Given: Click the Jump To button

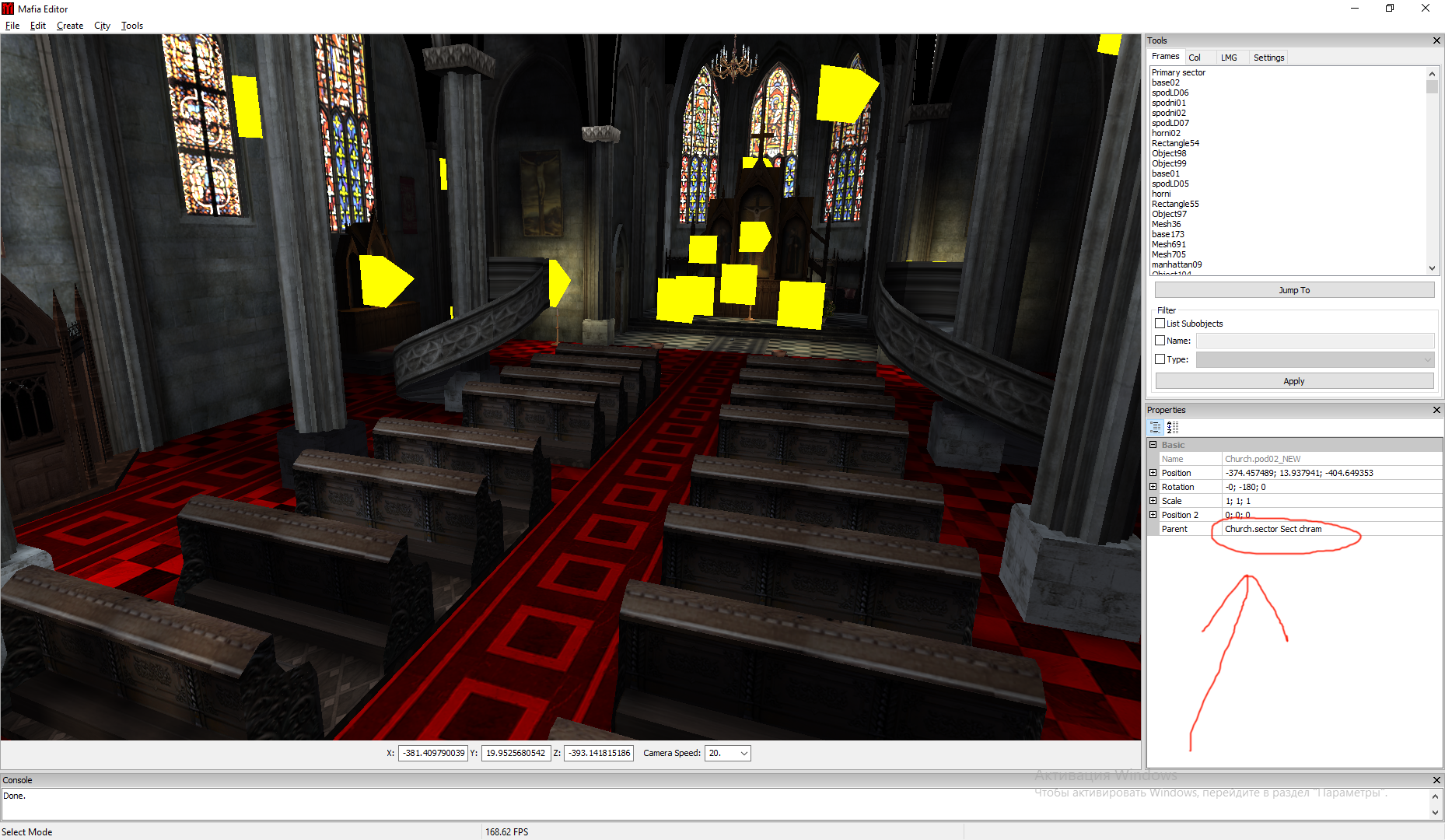Looking at the screenshot, I should coord(1294,290).
